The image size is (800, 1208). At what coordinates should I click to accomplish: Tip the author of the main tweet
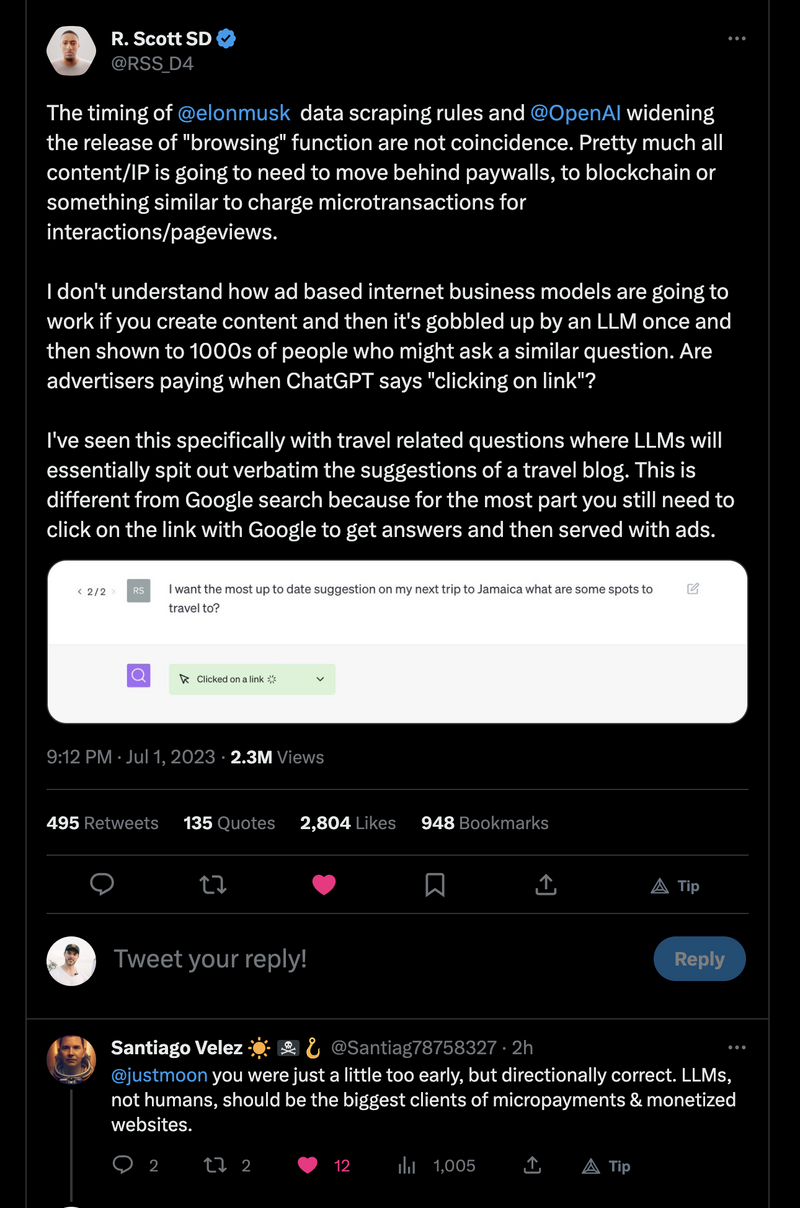click(x=675, y=886)
